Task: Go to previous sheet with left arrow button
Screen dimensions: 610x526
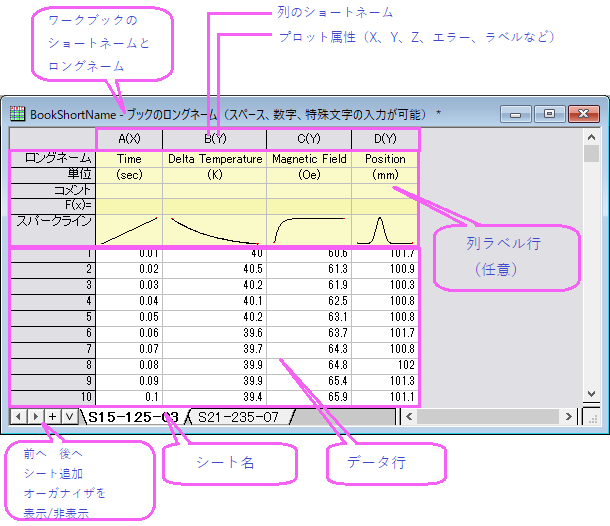Action: pyautogui.click(x=18, y=417)
